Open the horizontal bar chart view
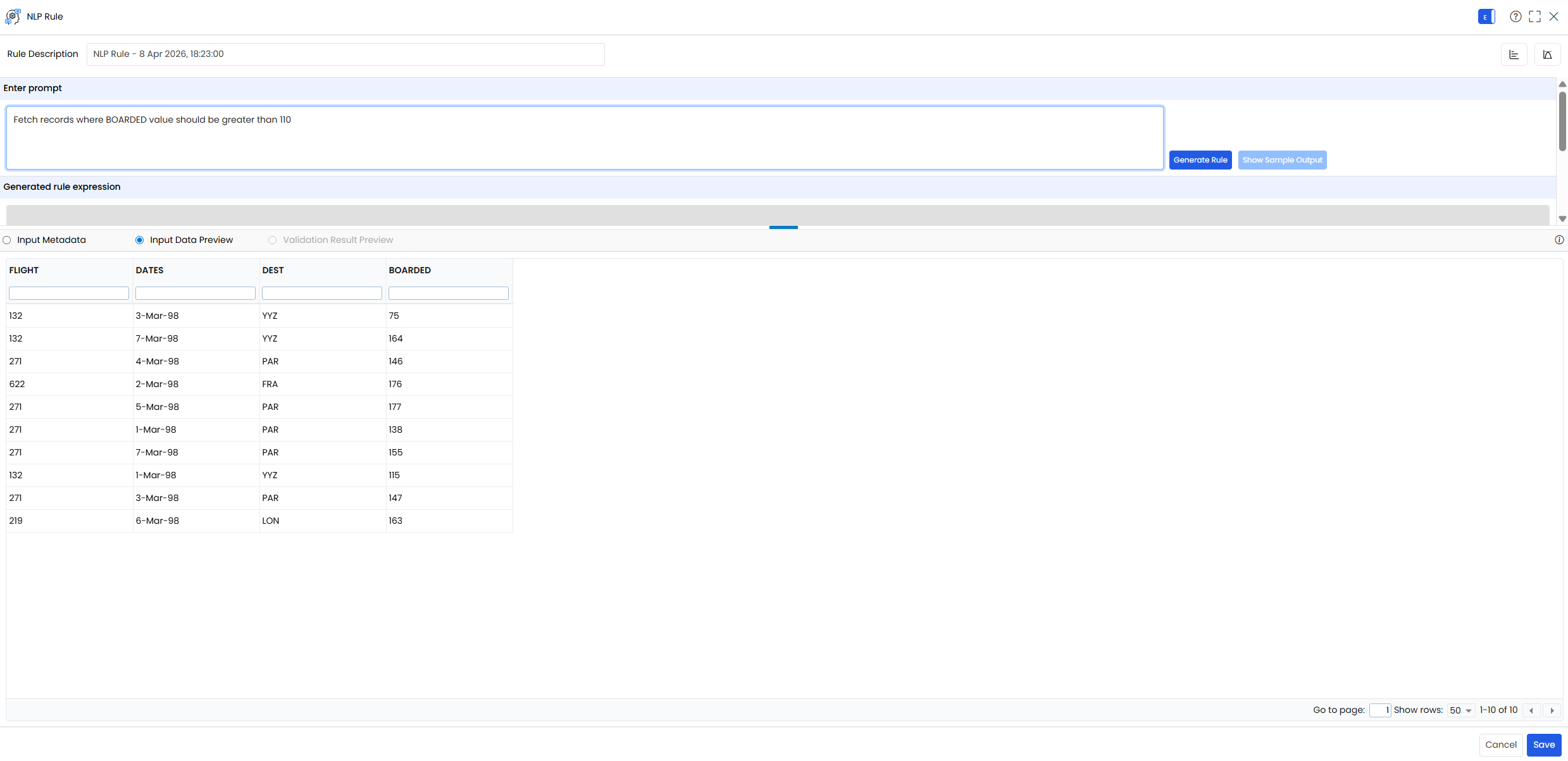Viewport: 1568px width, 761px height. [1514, 54]
